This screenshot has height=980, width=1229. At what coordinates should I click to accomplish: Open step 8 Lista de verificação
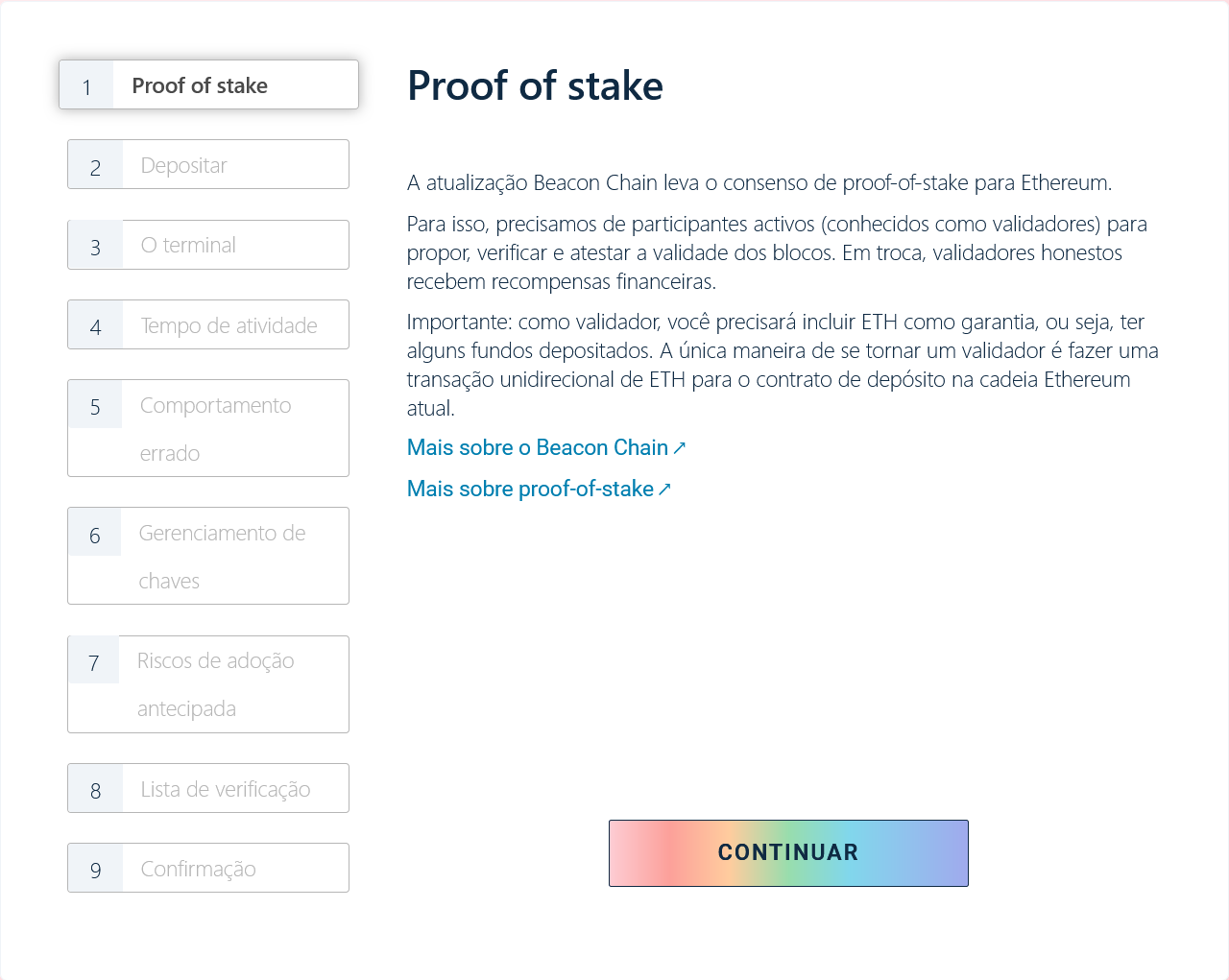point(207,788)
